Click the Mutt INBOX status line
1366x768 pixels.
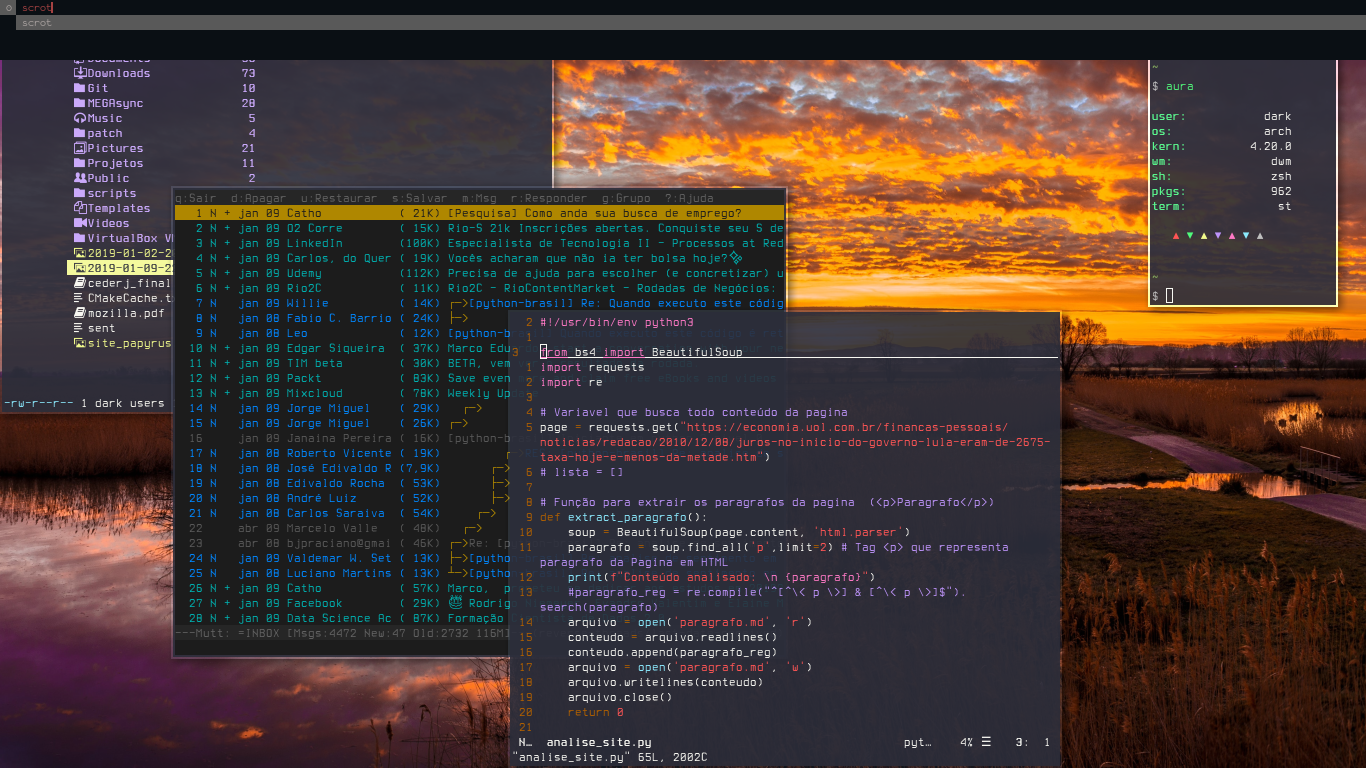(x=342, y=633)
